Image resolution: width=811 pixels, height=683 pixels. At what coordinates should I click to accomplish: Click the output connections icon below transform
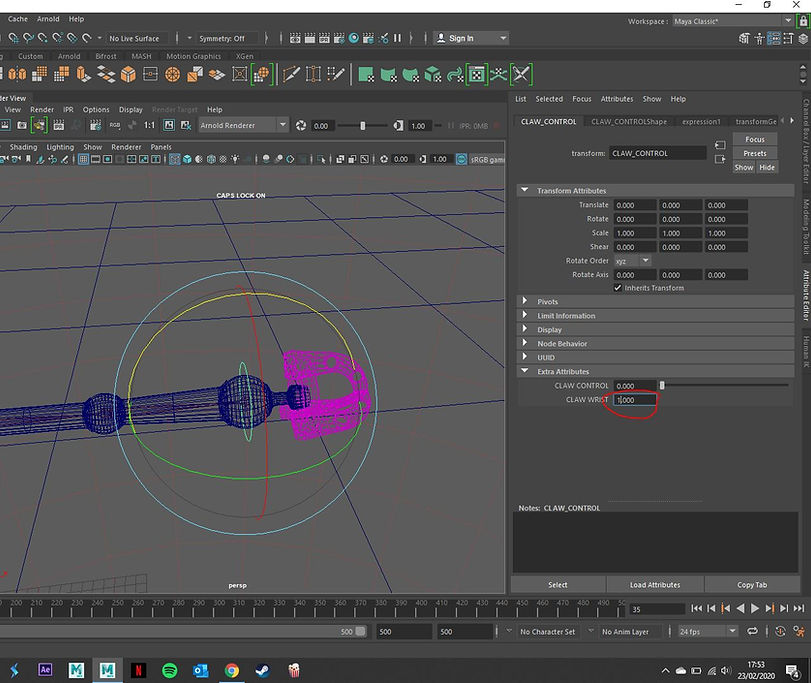click(x=720, y=159)
